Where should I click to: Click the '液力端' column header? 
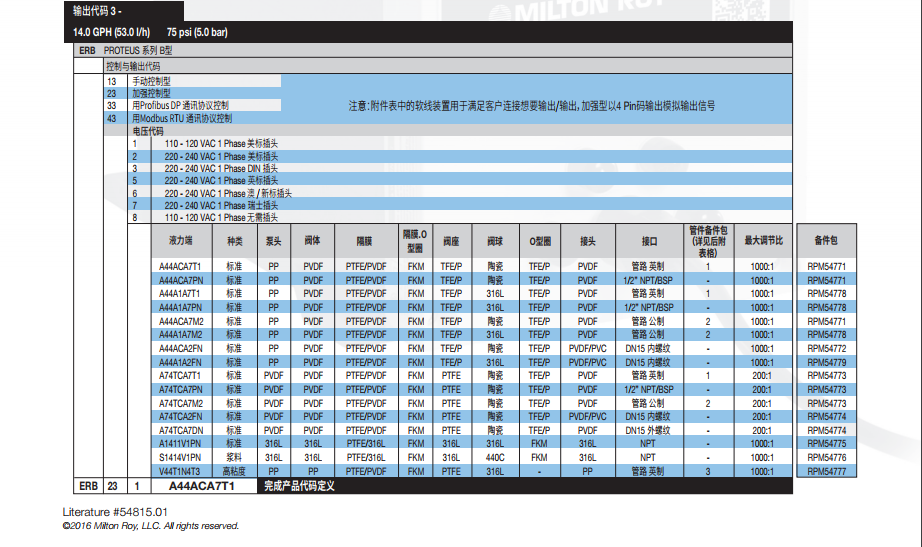pos(181,241)
